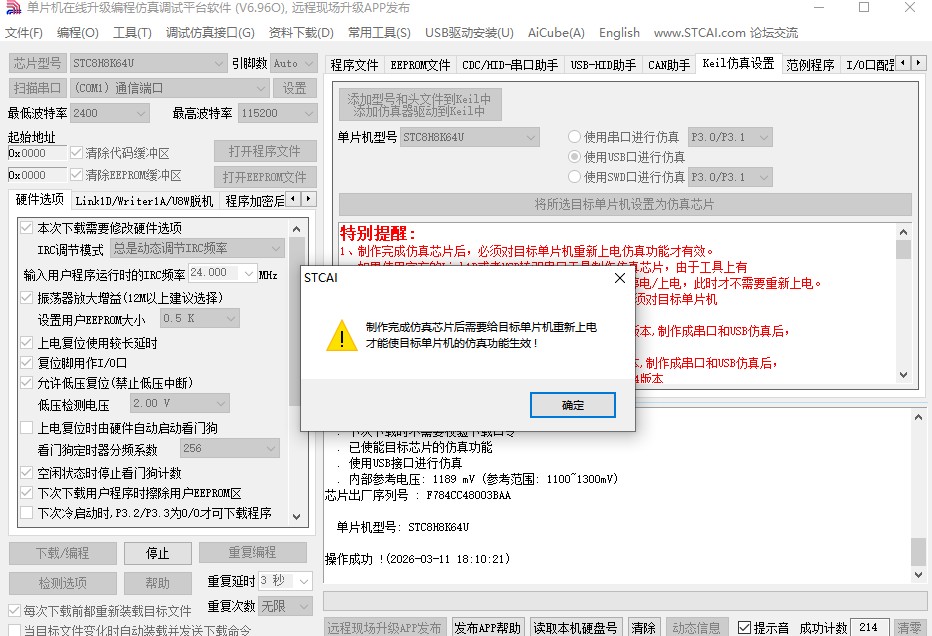This screenshot has width=932, height=636.
Task: Open the CDC/HID-串口助手 tab
Action: (x=510, y=65)
